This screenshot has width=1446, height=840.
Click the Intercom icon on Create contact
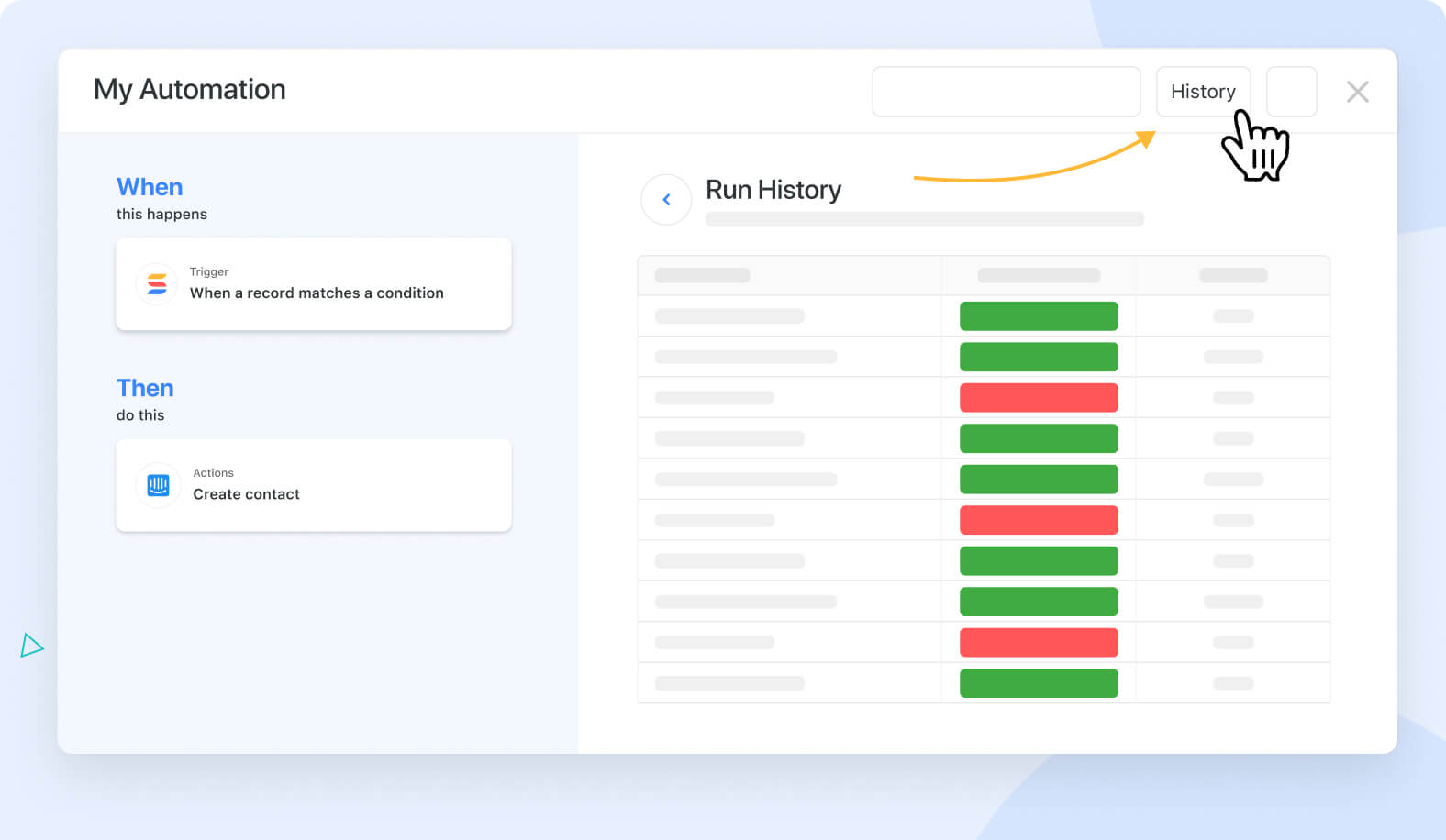[158, 485]
